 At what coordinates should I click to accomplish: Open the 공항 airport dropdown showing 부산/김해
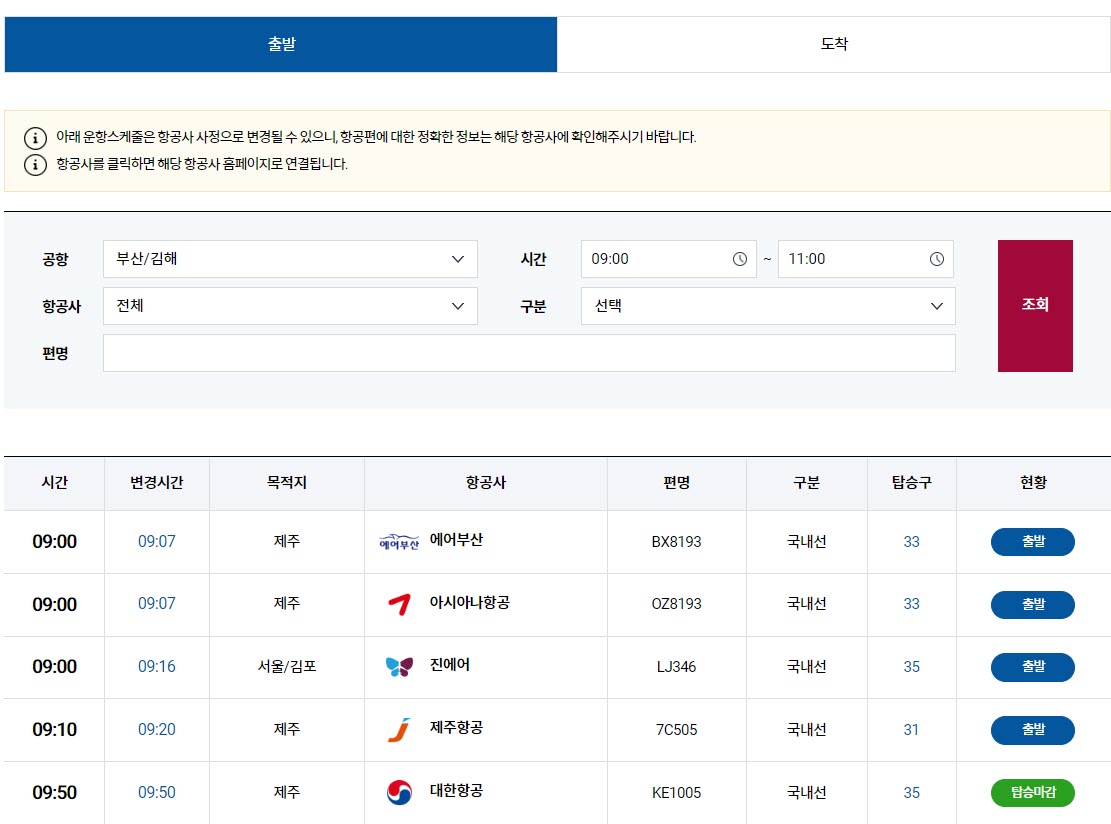click(290, 259)
